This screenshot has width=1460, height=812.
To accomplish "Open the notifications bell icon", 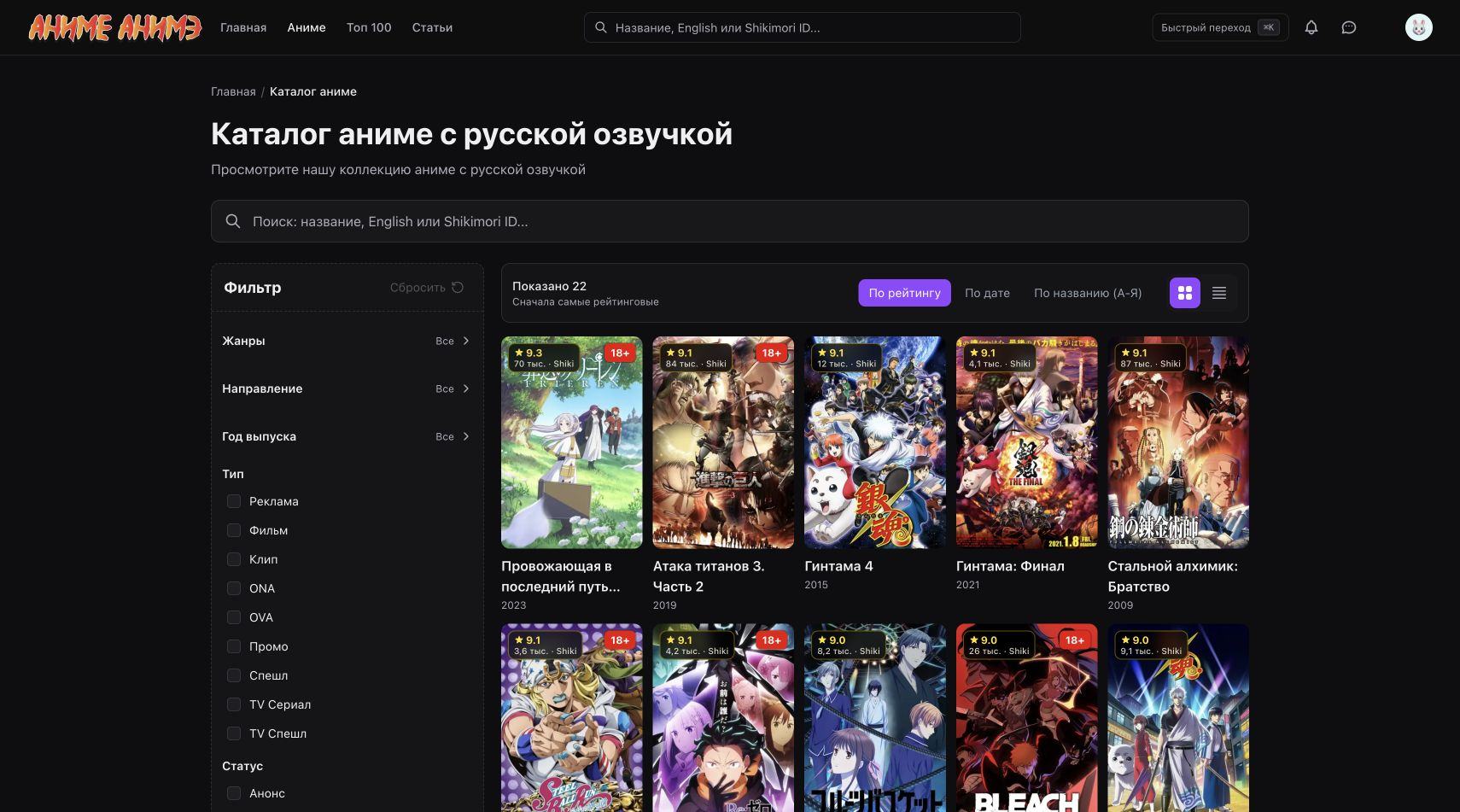I will click(1311, 27).
